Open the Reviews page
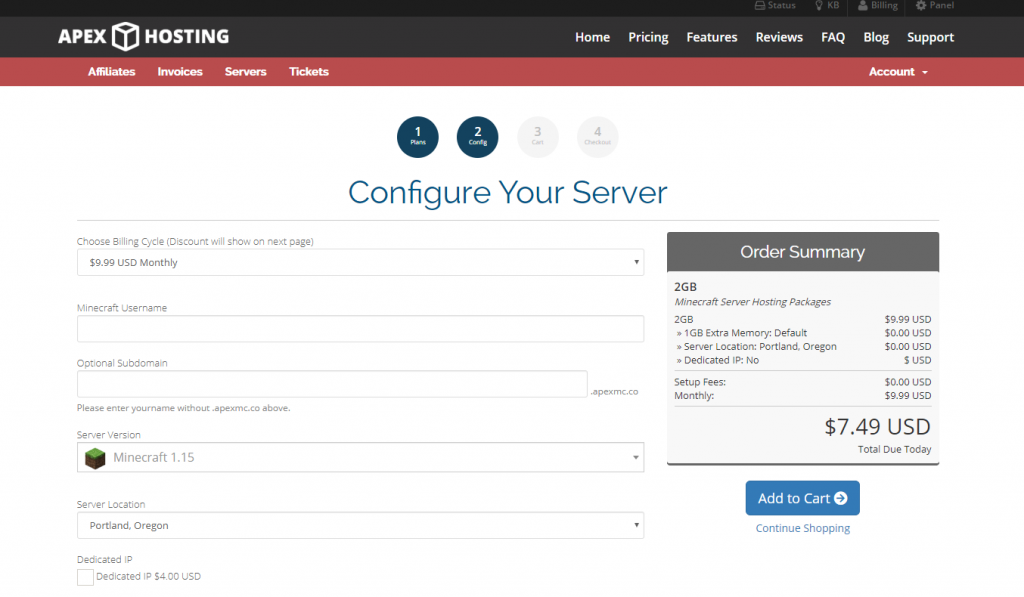Viewport: 1024px width, 597px height. point(779,37)
